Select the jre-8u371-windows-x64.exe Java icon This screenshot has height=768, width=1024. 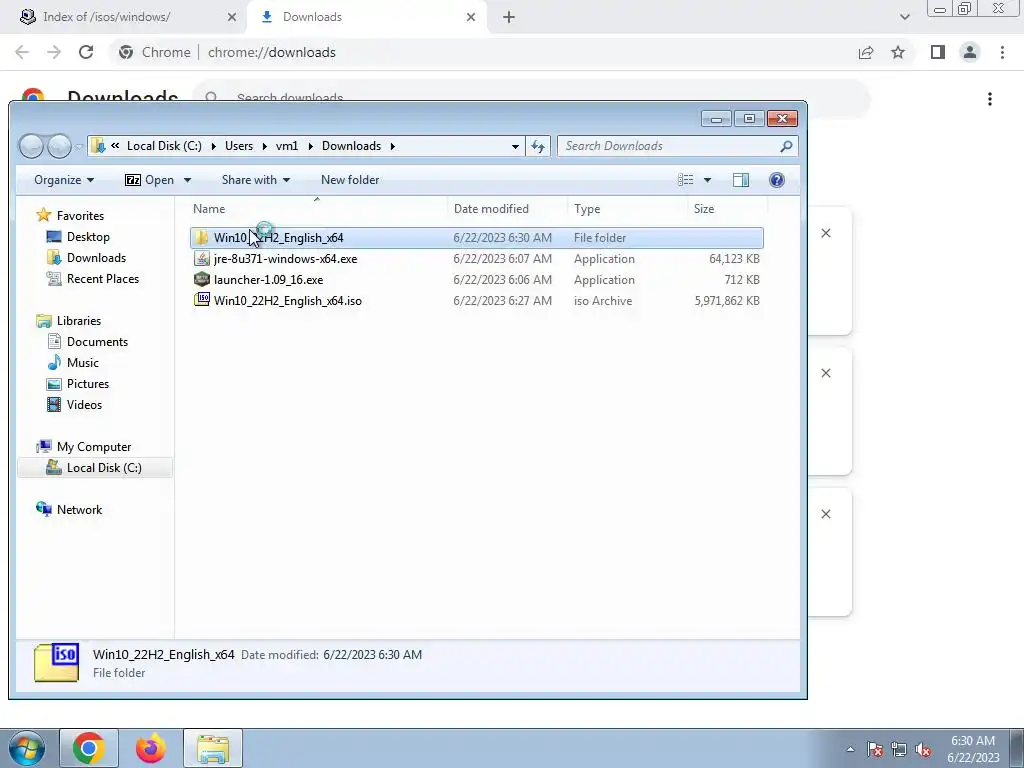pos(202,259)
